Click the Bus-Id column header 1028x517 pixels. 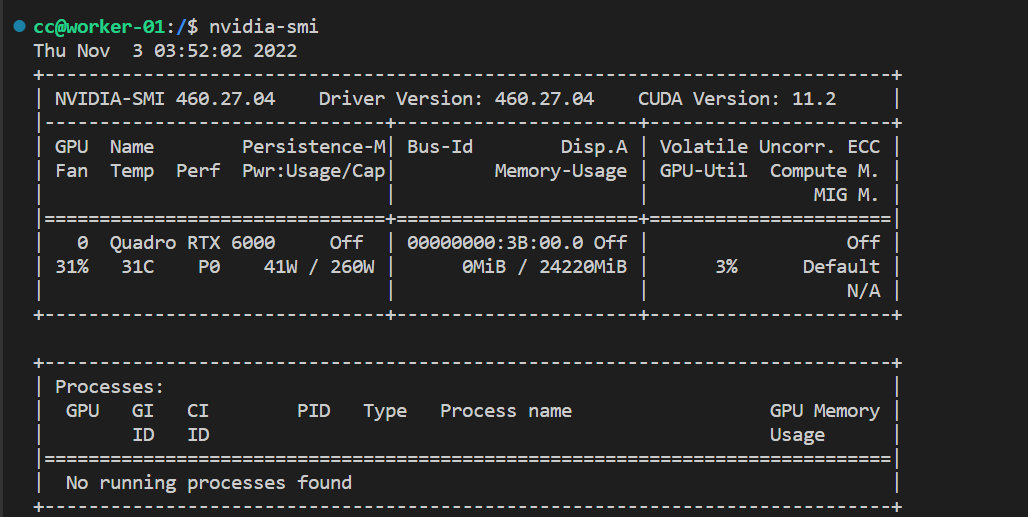click(440, 147)
